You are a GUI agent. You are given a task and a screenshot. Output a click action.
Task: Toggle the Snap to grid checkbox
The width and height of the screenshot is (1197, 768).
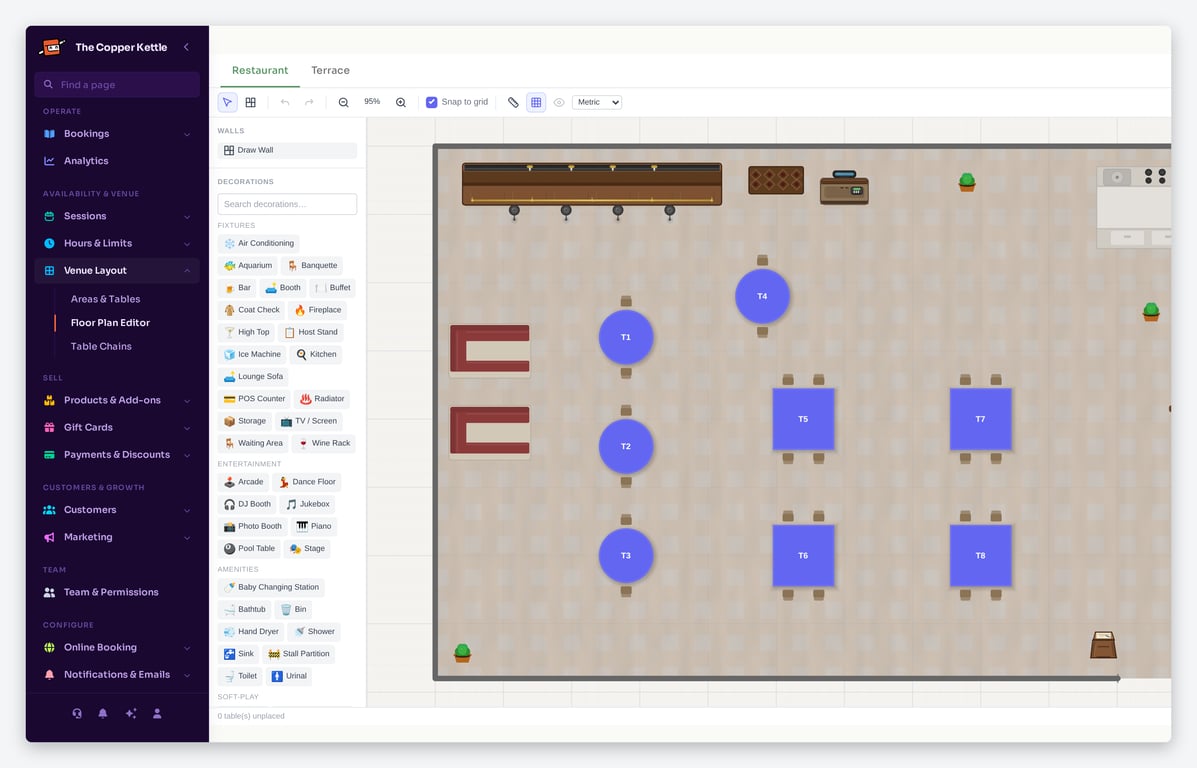pos(431,102)
